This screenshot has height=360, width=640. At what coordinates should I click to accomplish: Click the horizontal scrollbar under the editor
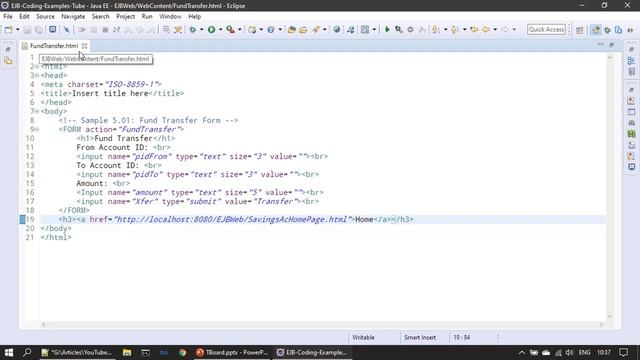[x=322, y=324]
